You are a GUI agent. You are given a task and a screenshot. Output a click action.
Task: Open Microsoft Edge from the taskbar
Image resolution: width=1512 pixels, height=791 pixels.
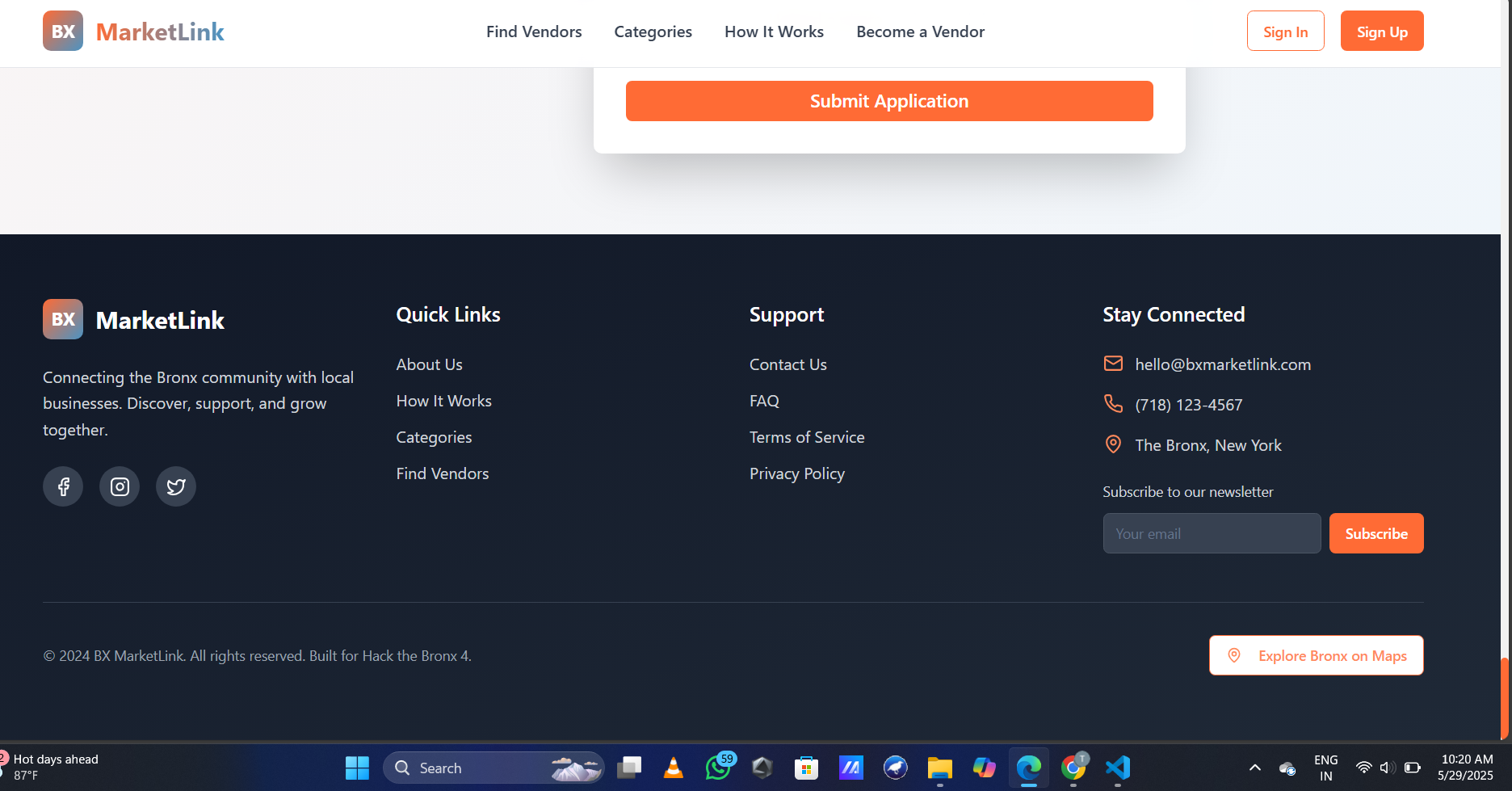(1028, 768)
